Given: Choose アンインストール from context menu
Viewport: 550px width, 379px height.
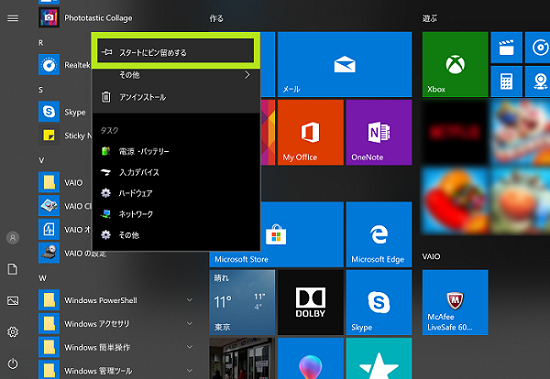Looking at the screenshot, I should [176, 97].
